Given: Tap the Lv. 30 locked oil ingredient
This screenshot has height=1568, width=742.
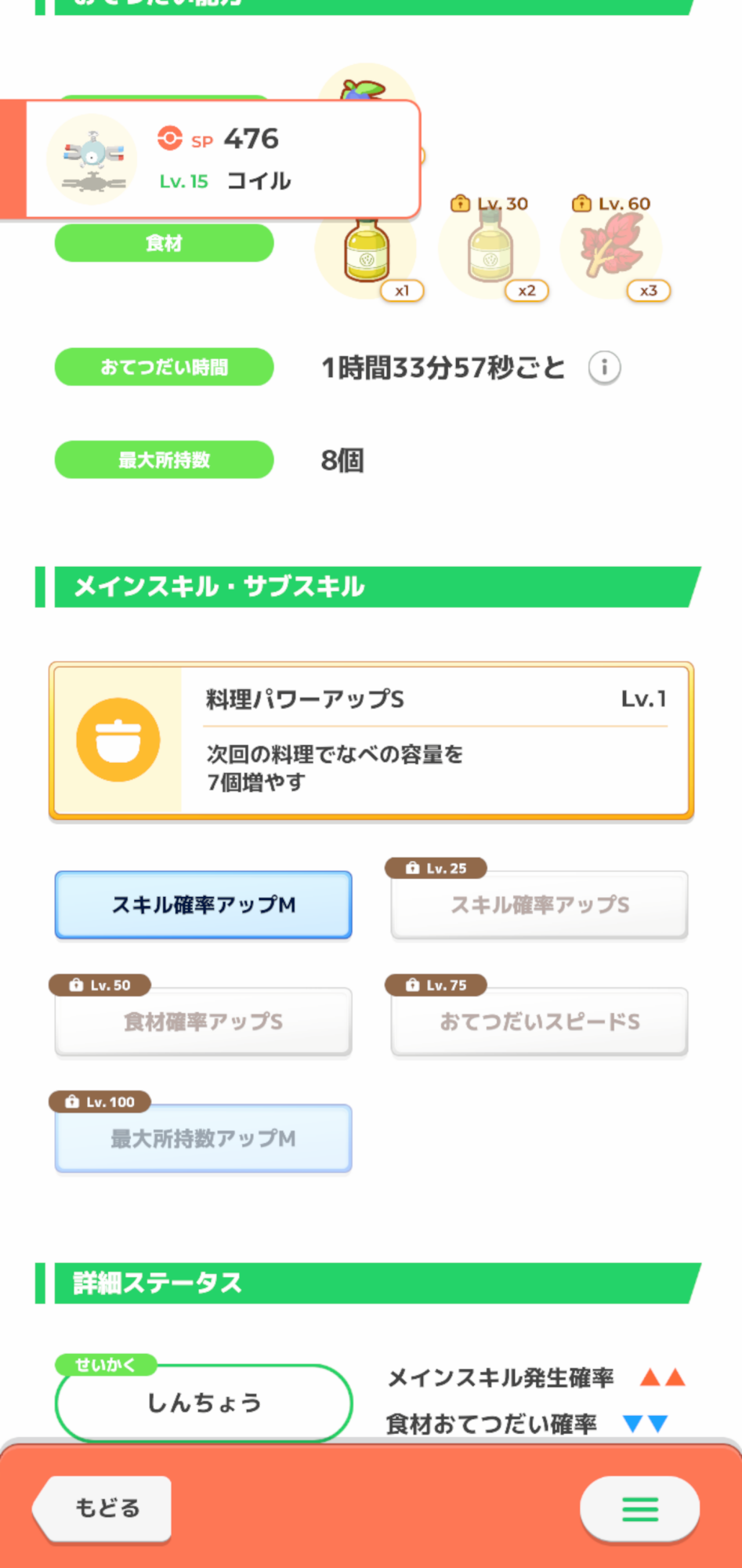Looking at the screenshot, I should [x=490, y=251].
